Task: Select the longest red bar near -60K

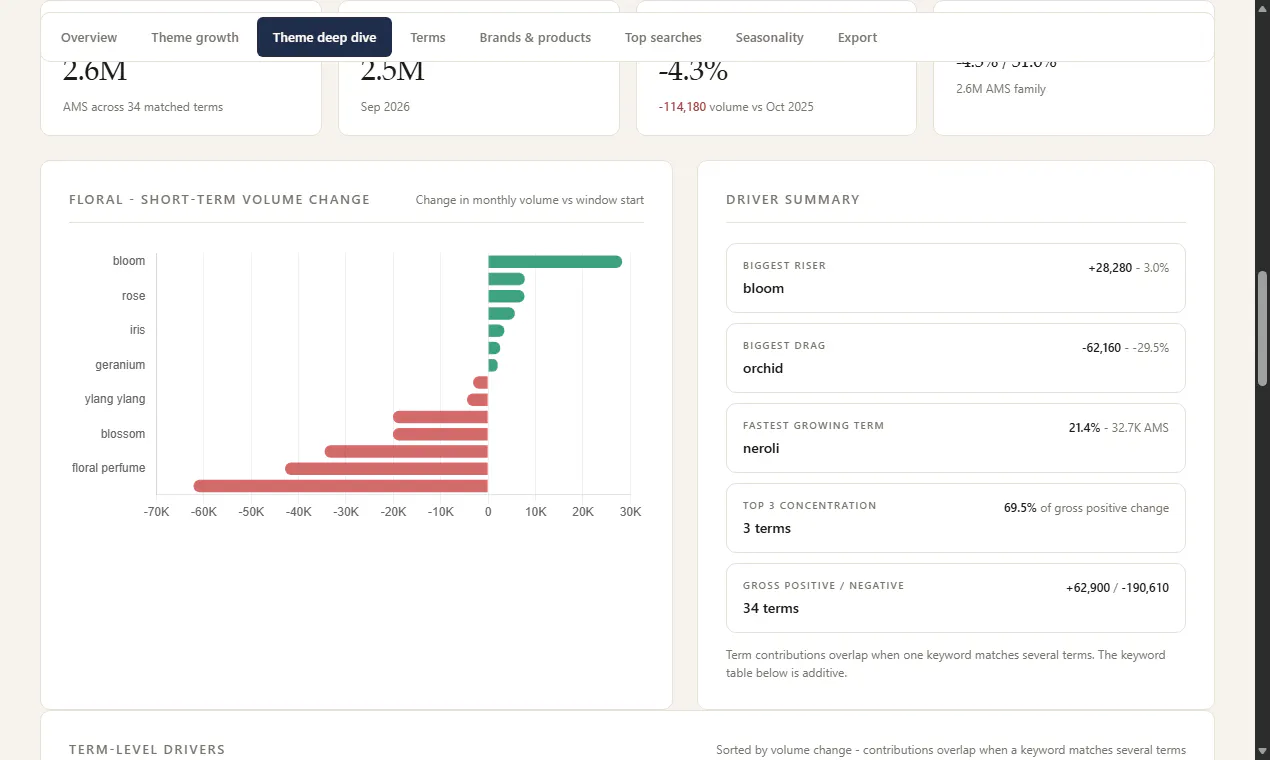Action: [340, 486]
